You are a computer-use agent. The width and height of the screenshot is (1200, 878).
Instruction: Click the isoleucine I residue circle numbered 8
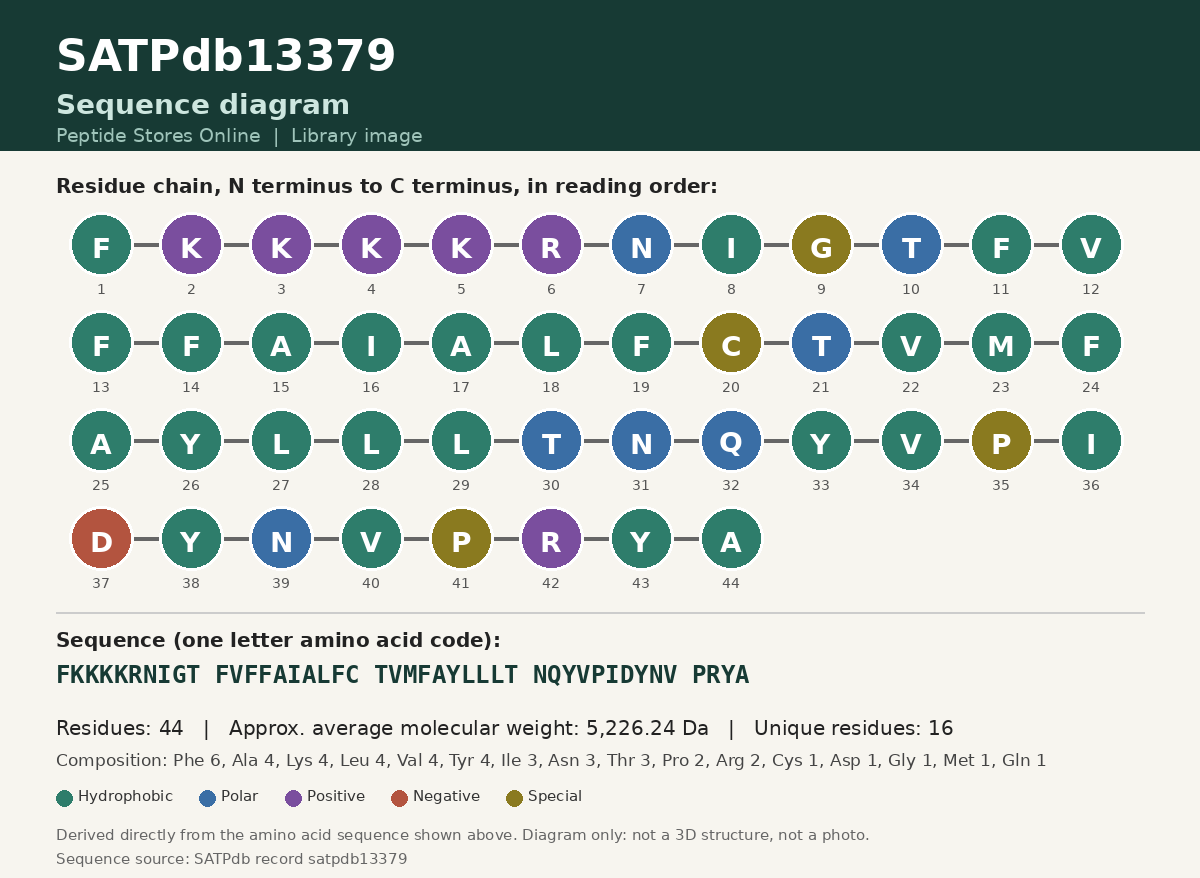[731, 245]
